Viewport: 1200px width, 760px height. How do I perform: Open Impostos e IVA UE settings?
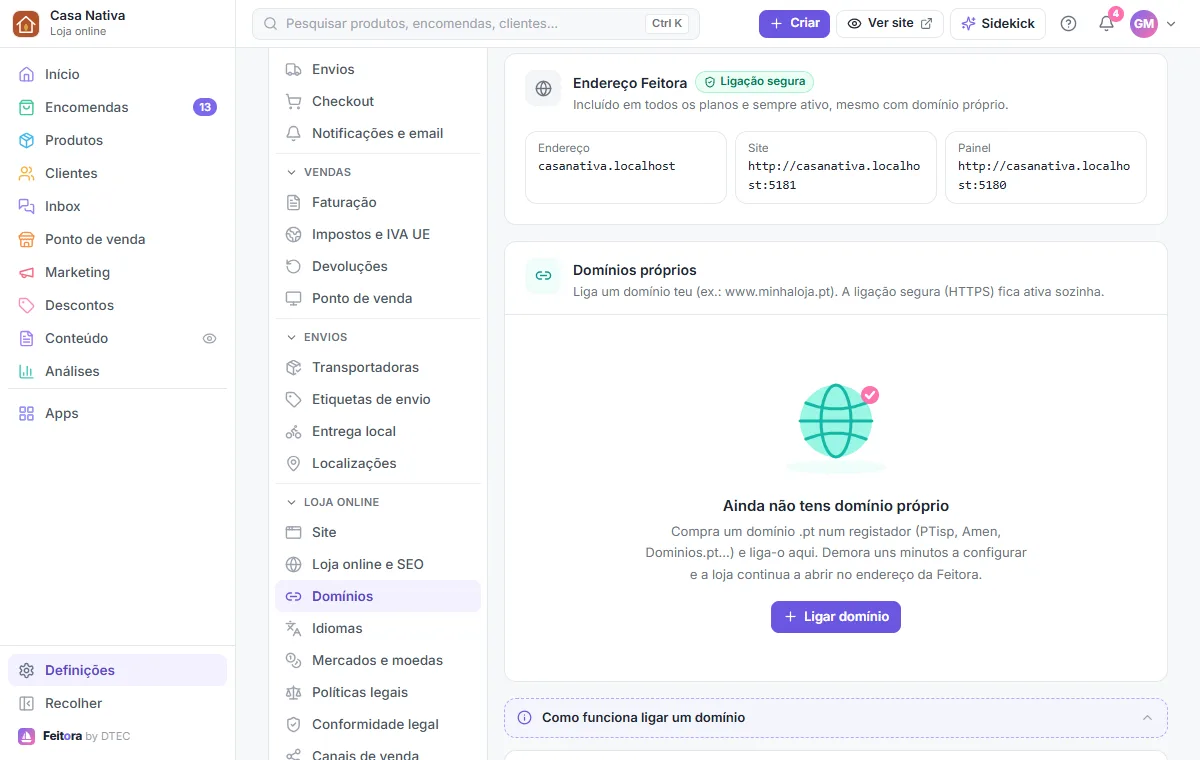(x=378, y=234)
